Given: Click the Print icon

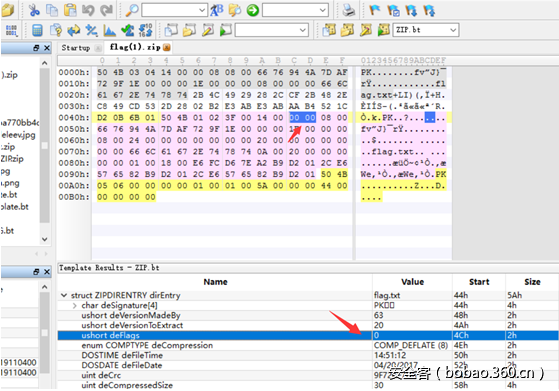Looking at the screenshot, I should click(348, 10).
